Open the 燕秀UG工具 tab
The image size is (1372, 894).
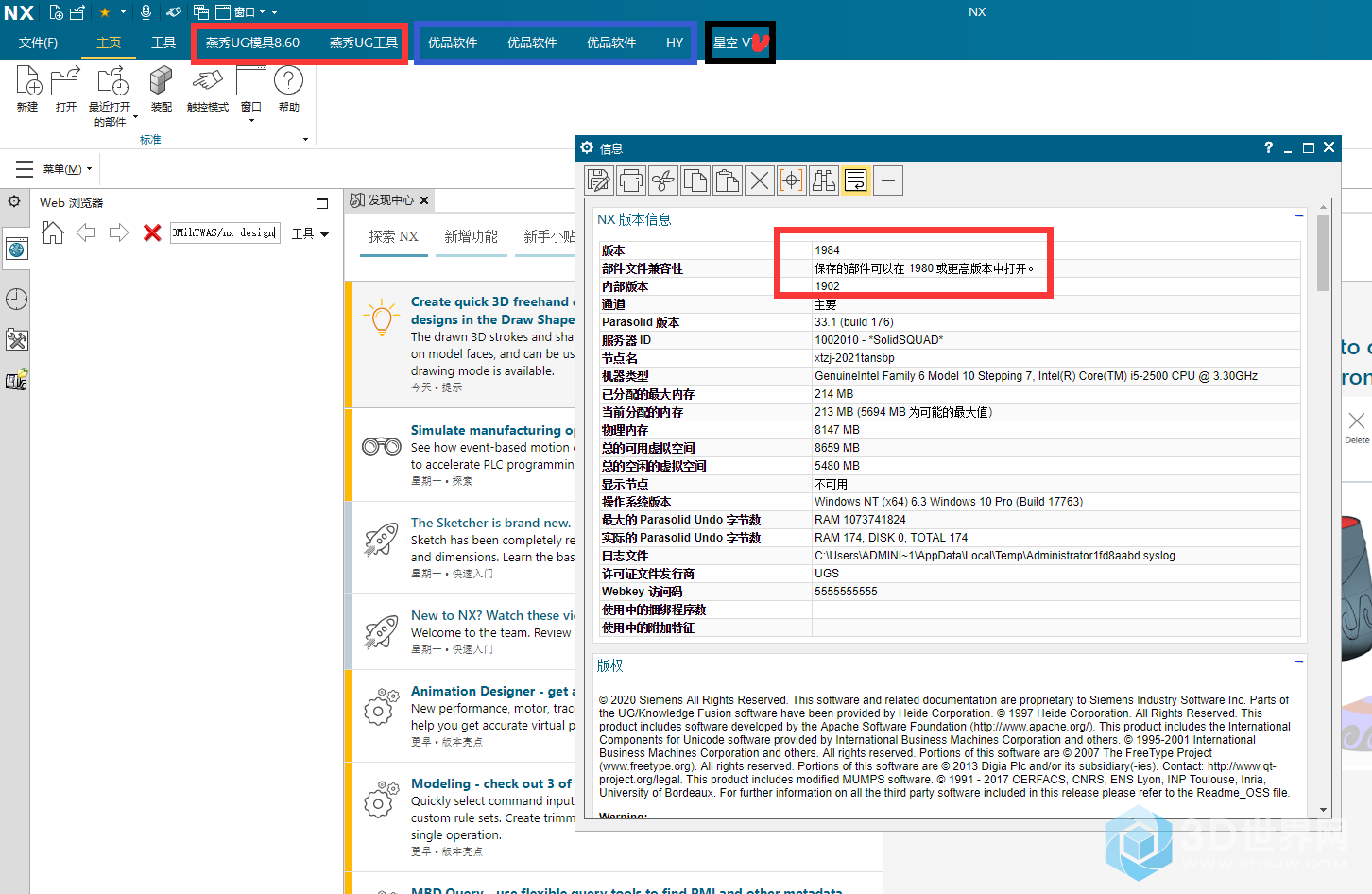(364, 43)
